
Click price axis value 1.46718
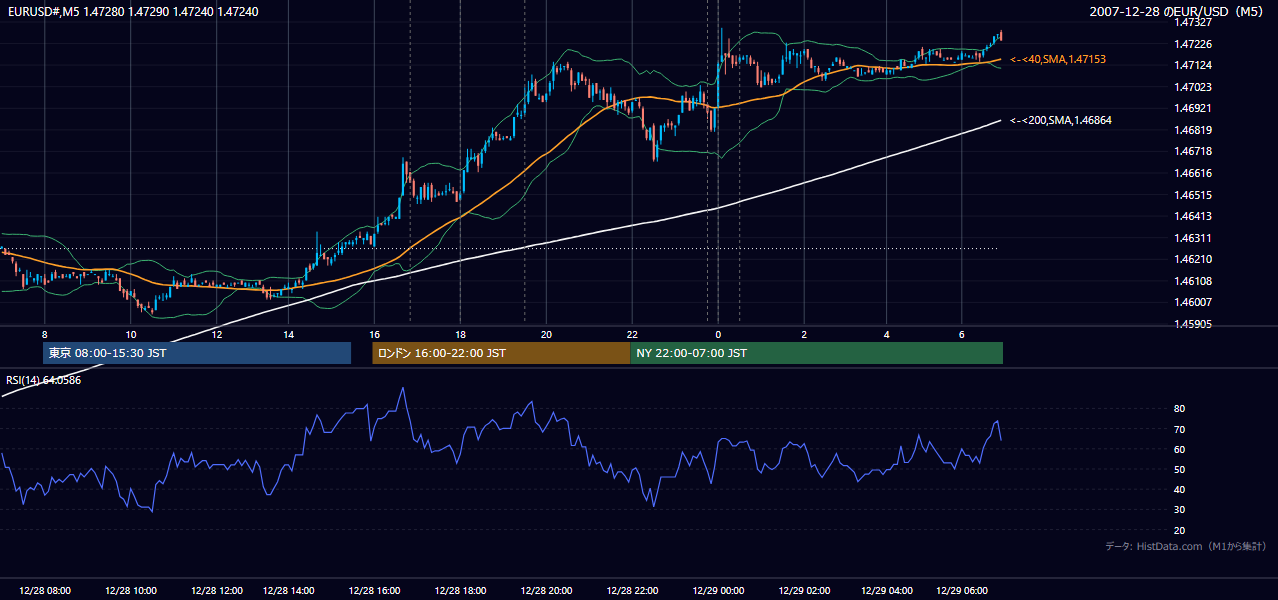pyautogui.click(x=1194, y=151)
